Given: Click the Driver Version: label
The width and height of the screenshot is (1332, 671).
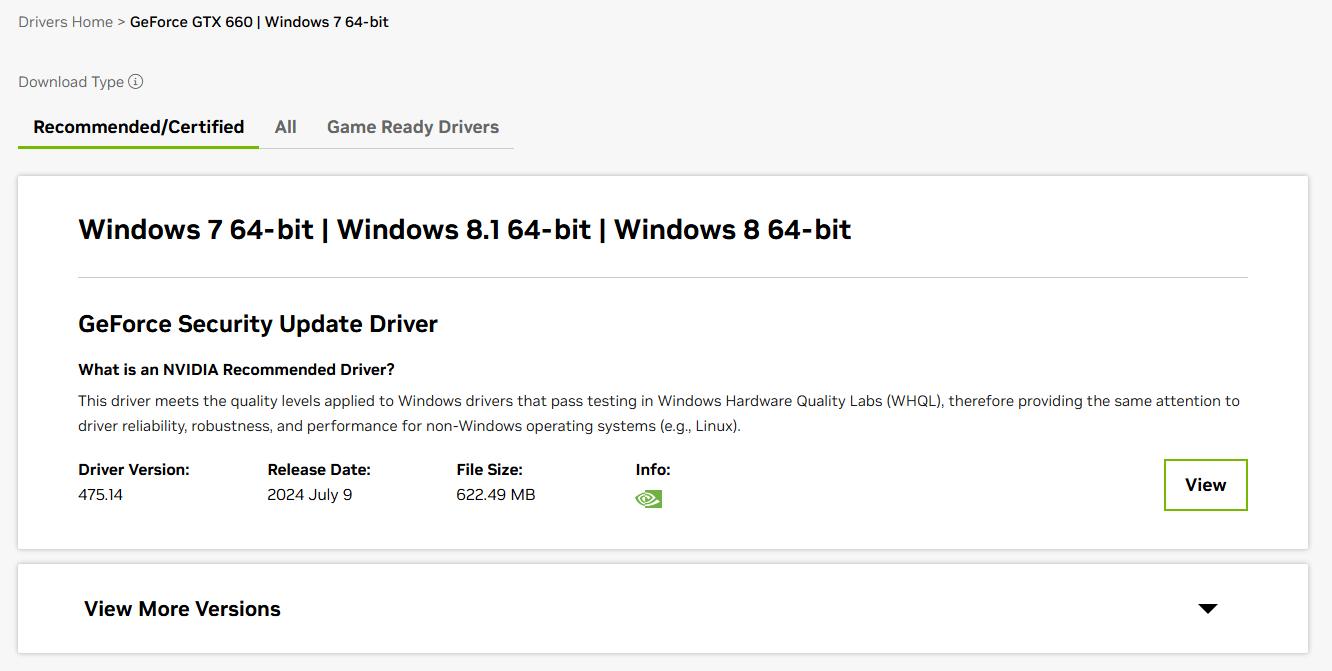Looking at the screenshot, I should tap(134, 470).
